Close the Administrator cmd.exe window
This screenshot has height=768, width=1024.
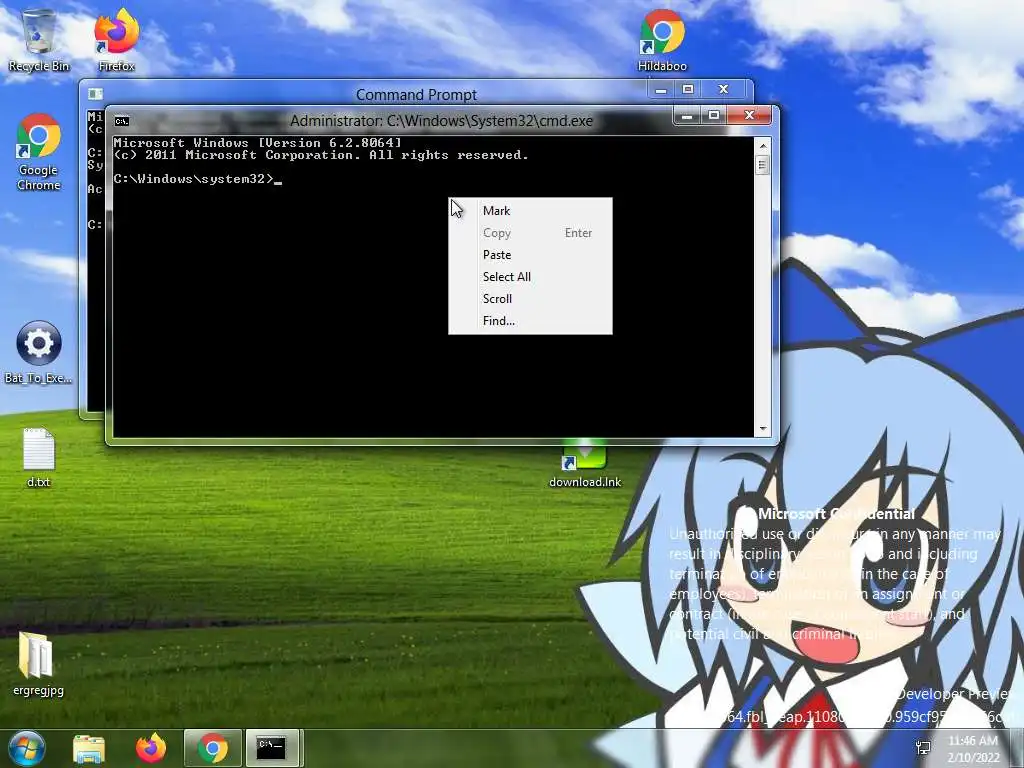[749, 116]
